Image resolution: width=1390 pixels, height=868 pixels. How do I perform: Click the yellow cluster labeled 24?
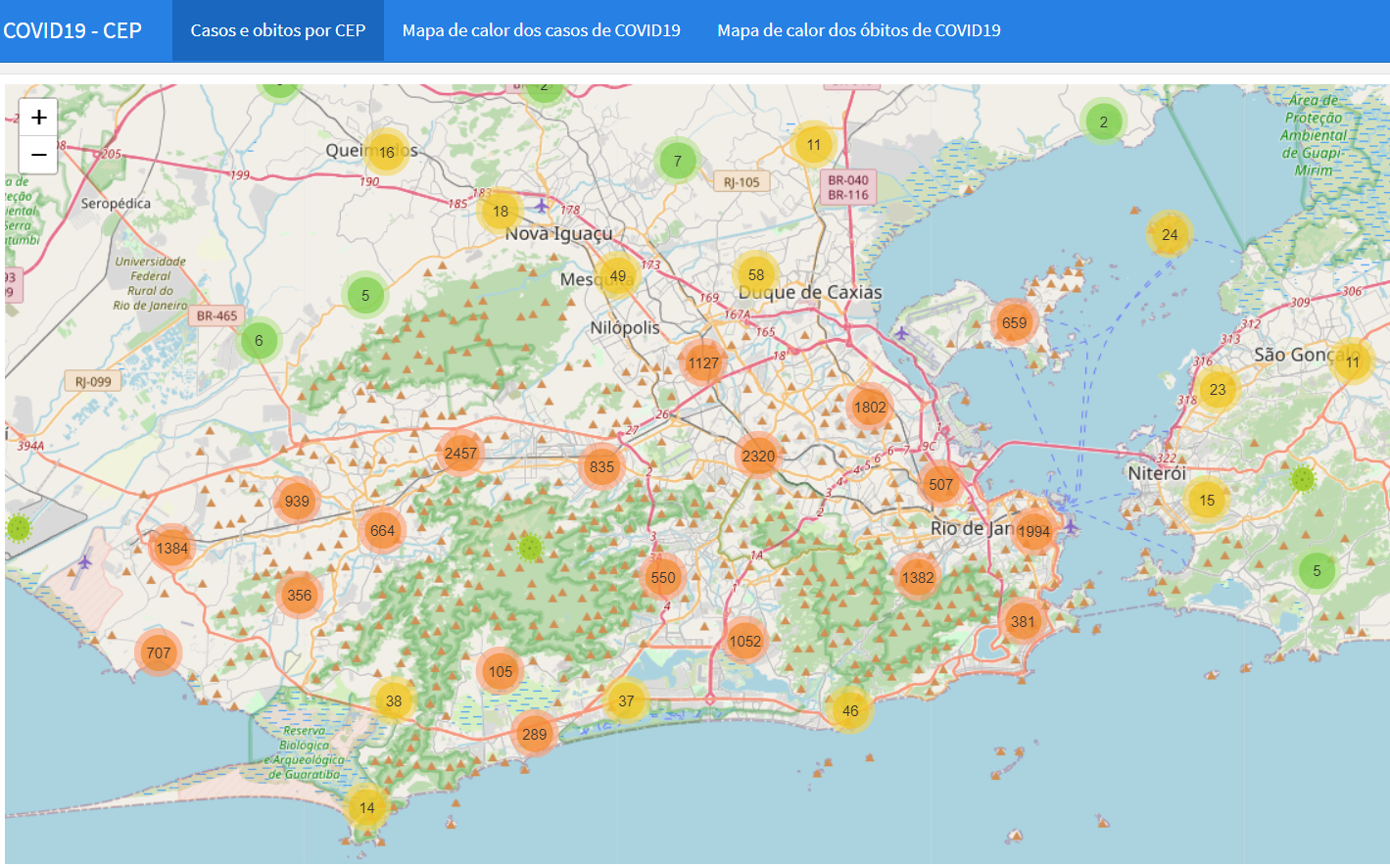tap(1169, 235)
